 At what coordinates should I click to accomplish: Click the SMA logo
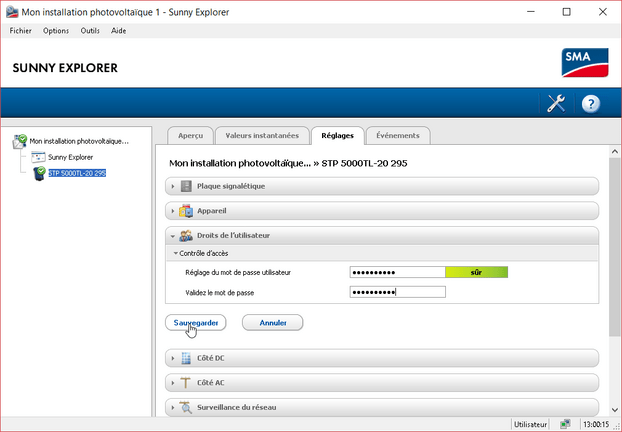[585, 63]
